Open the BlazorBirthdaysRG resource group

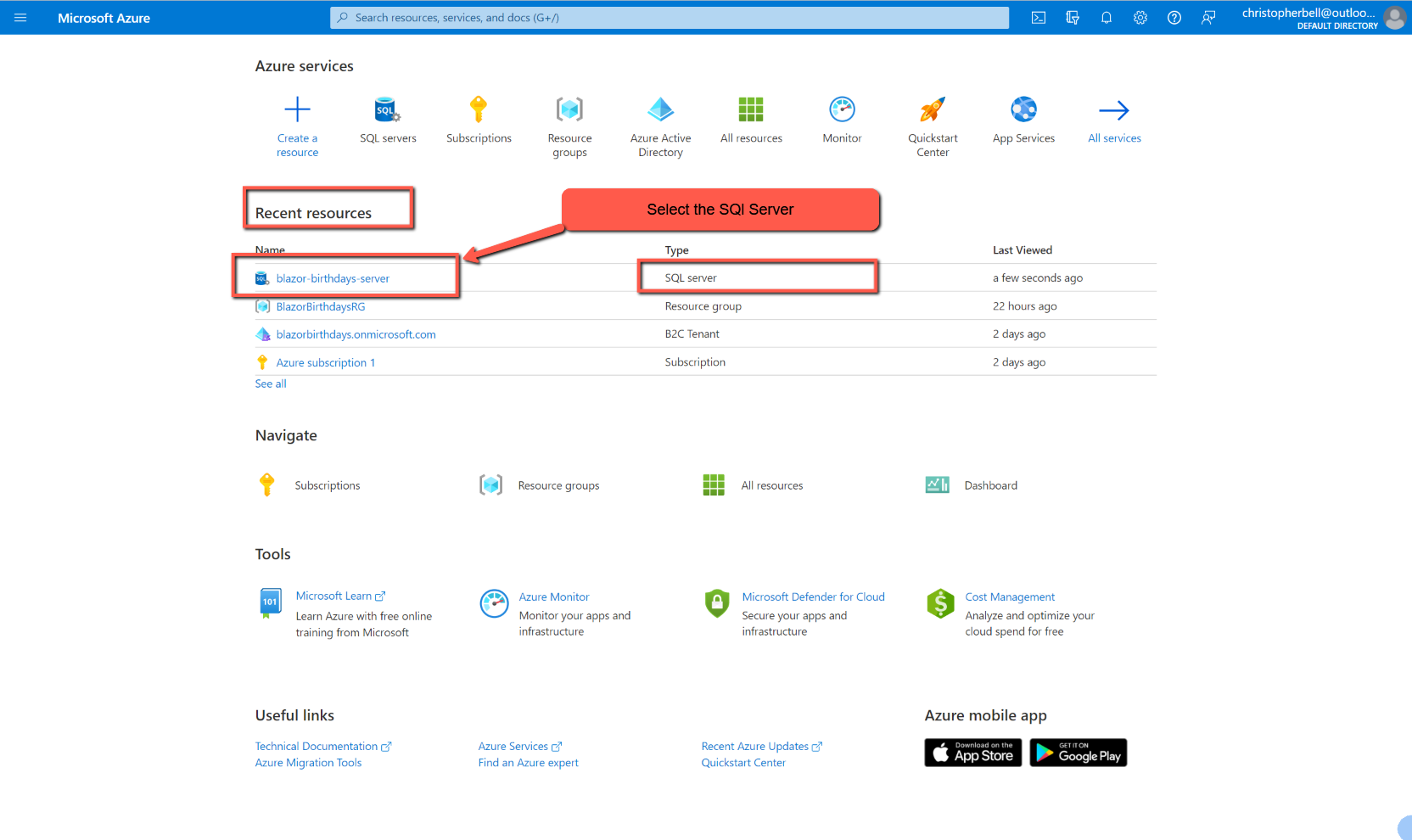pyautogui.click(x=320, y=306)
